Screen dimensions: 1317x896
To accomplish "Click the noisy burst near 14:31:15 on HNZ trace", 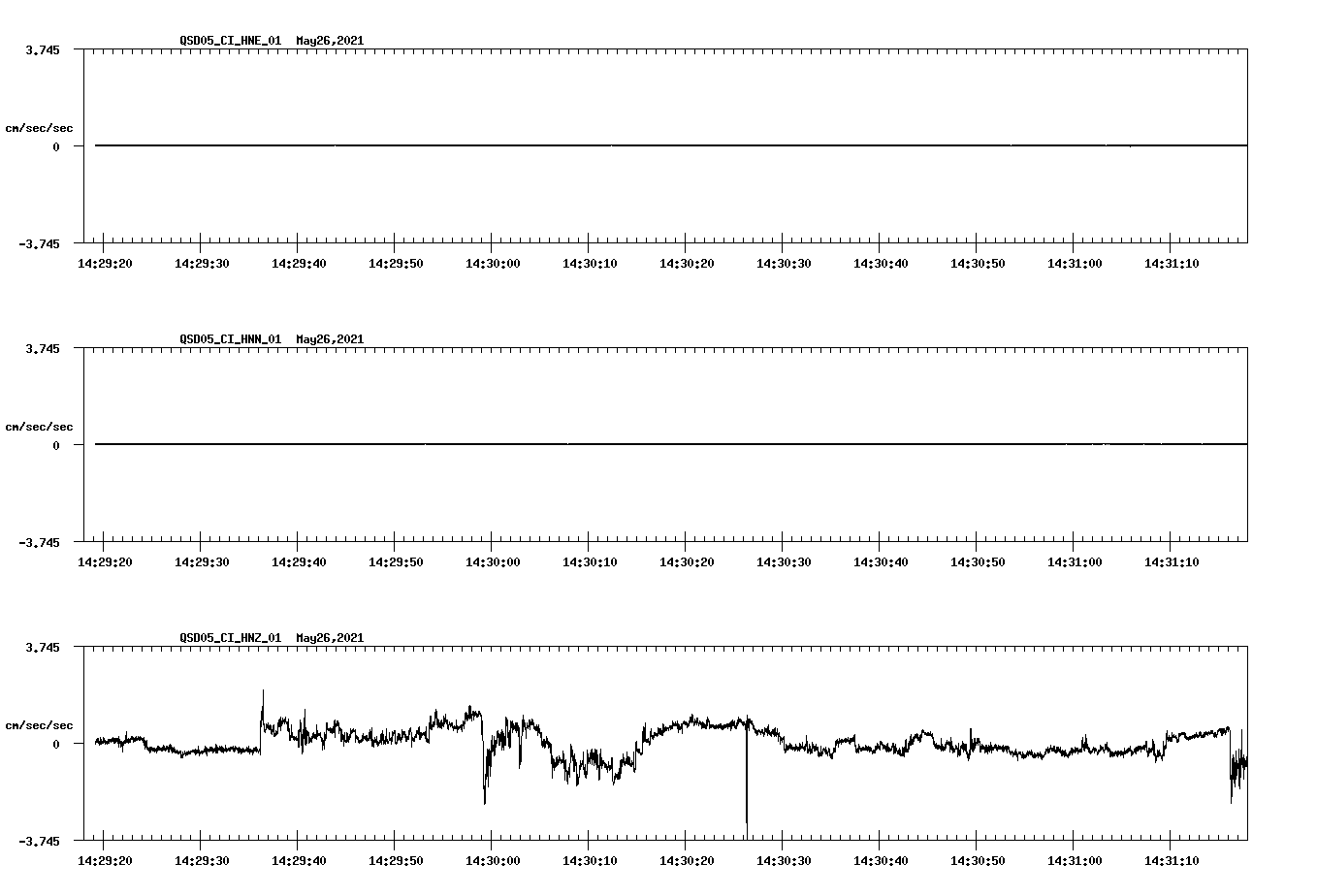I will [1237, 766].
